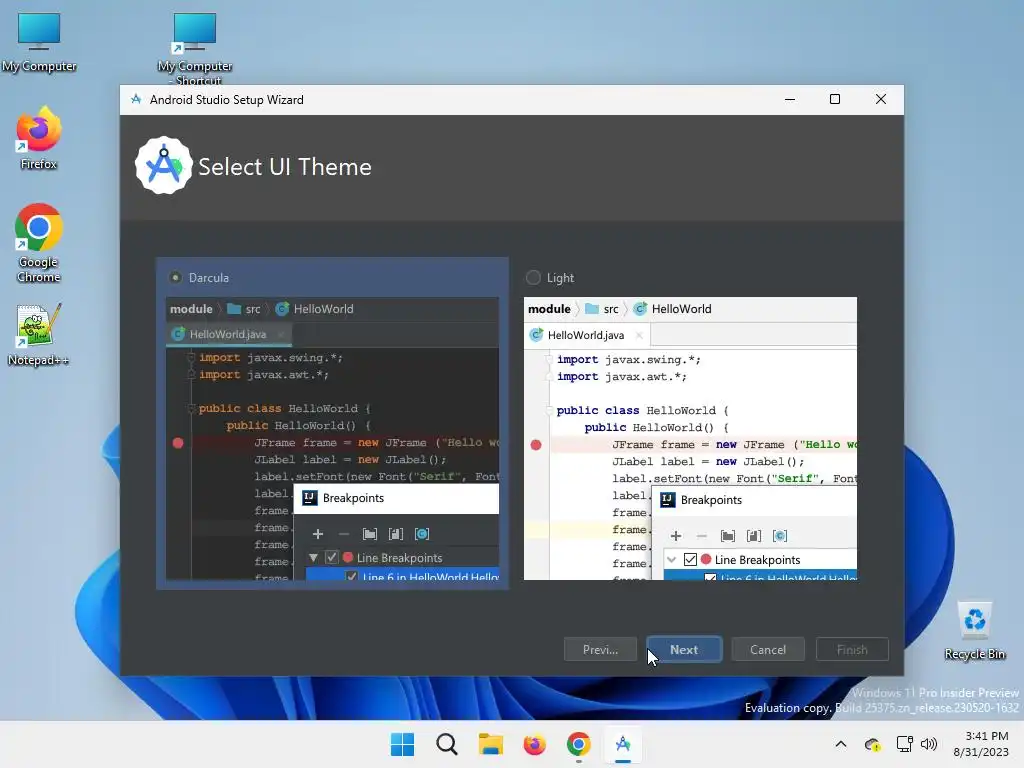Open the volume tray icon

929,744
